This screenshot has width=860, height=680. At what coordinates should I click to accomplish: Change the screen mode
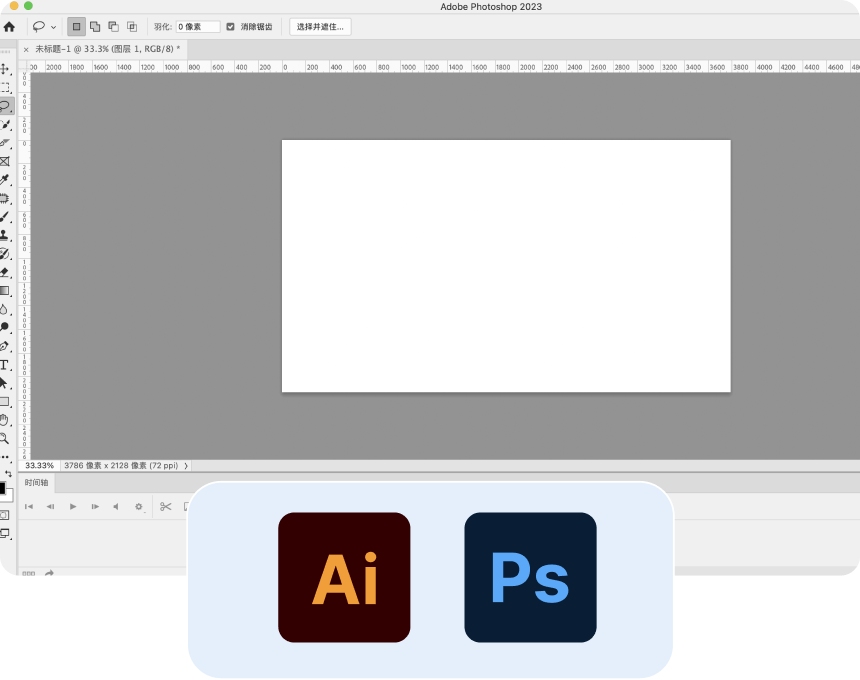5,533
